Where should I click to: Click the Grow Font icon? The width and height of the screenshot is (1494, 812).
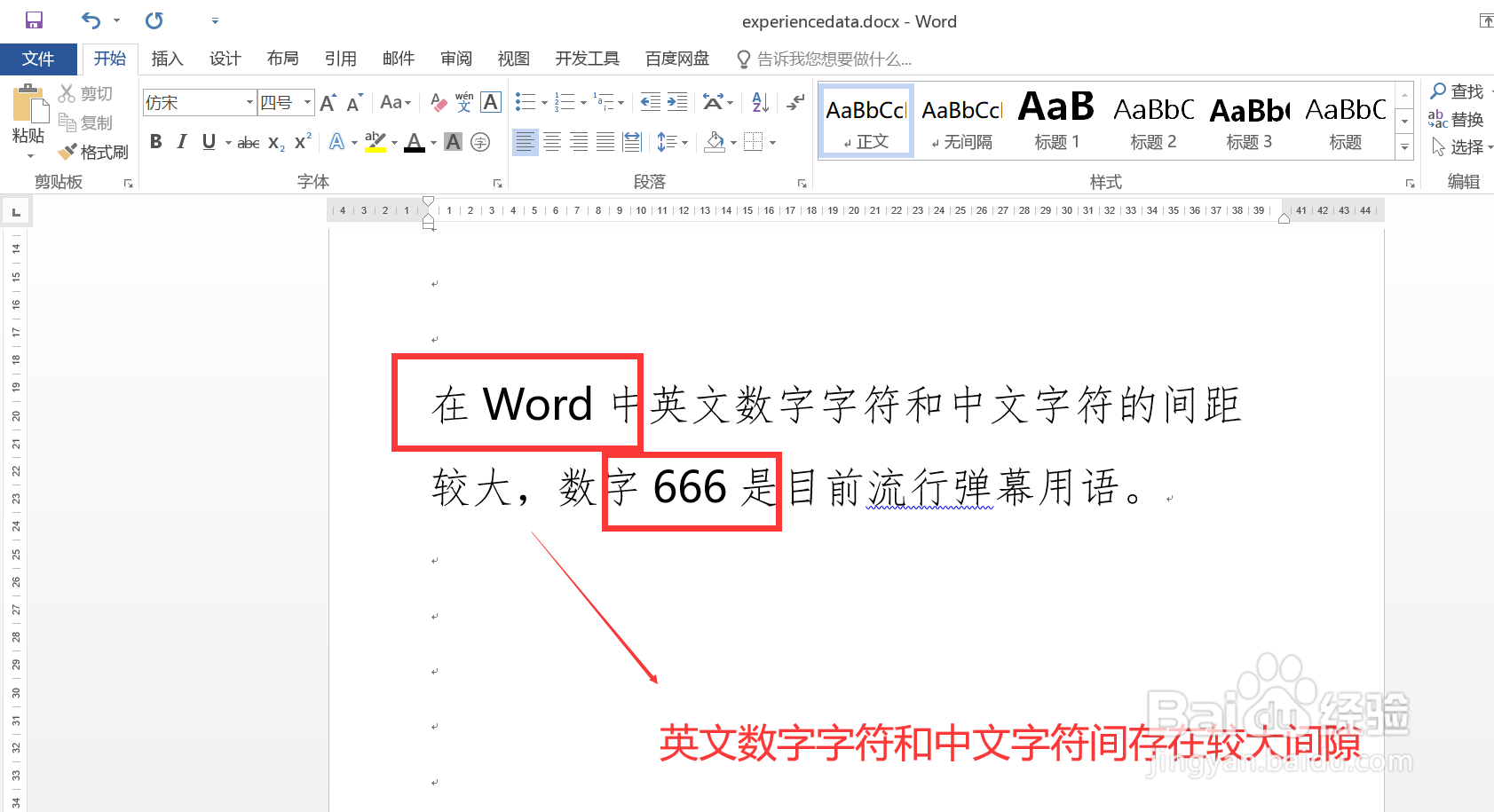pyautogui.click(x=328, y=103)
